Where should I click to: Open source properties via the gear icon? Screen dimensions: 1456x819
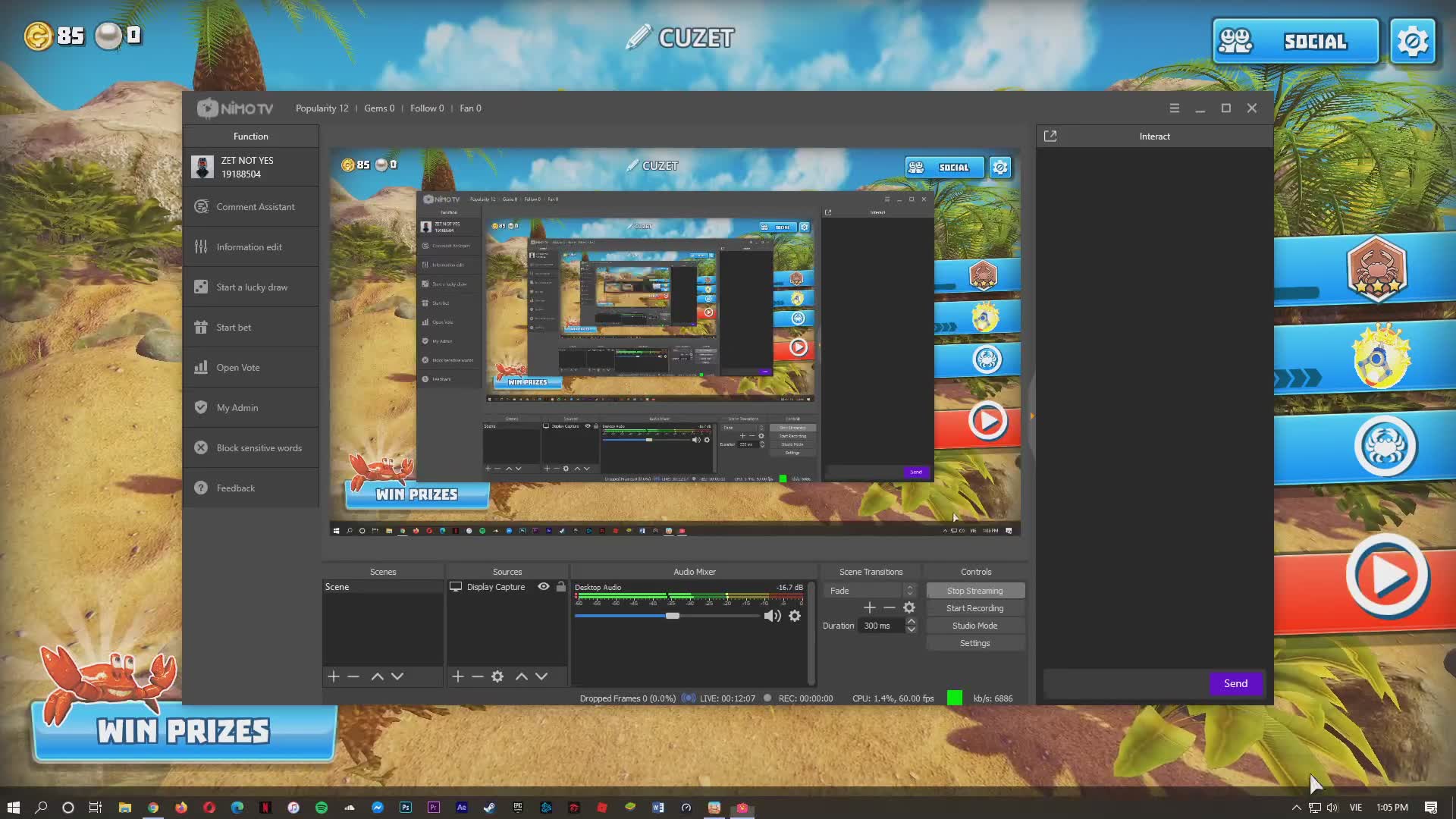click(497, 676)
